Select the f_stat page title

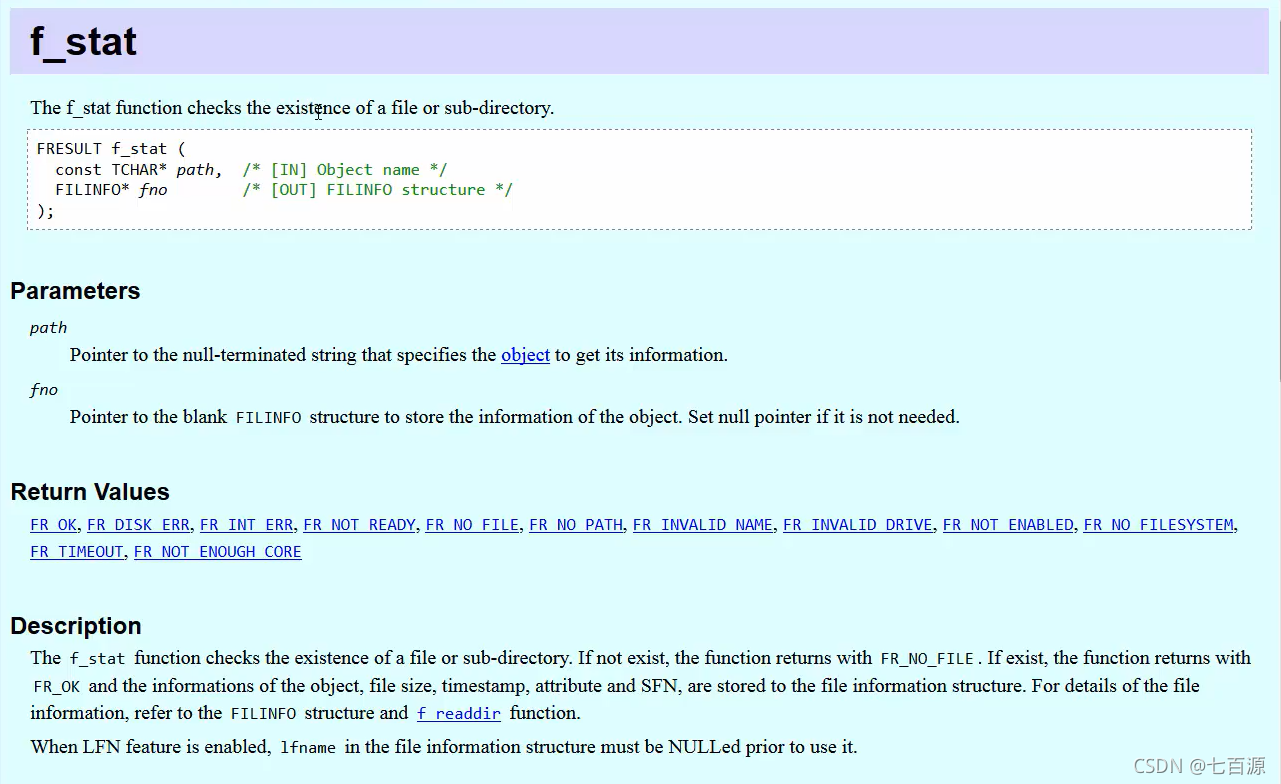coord(84,42)
